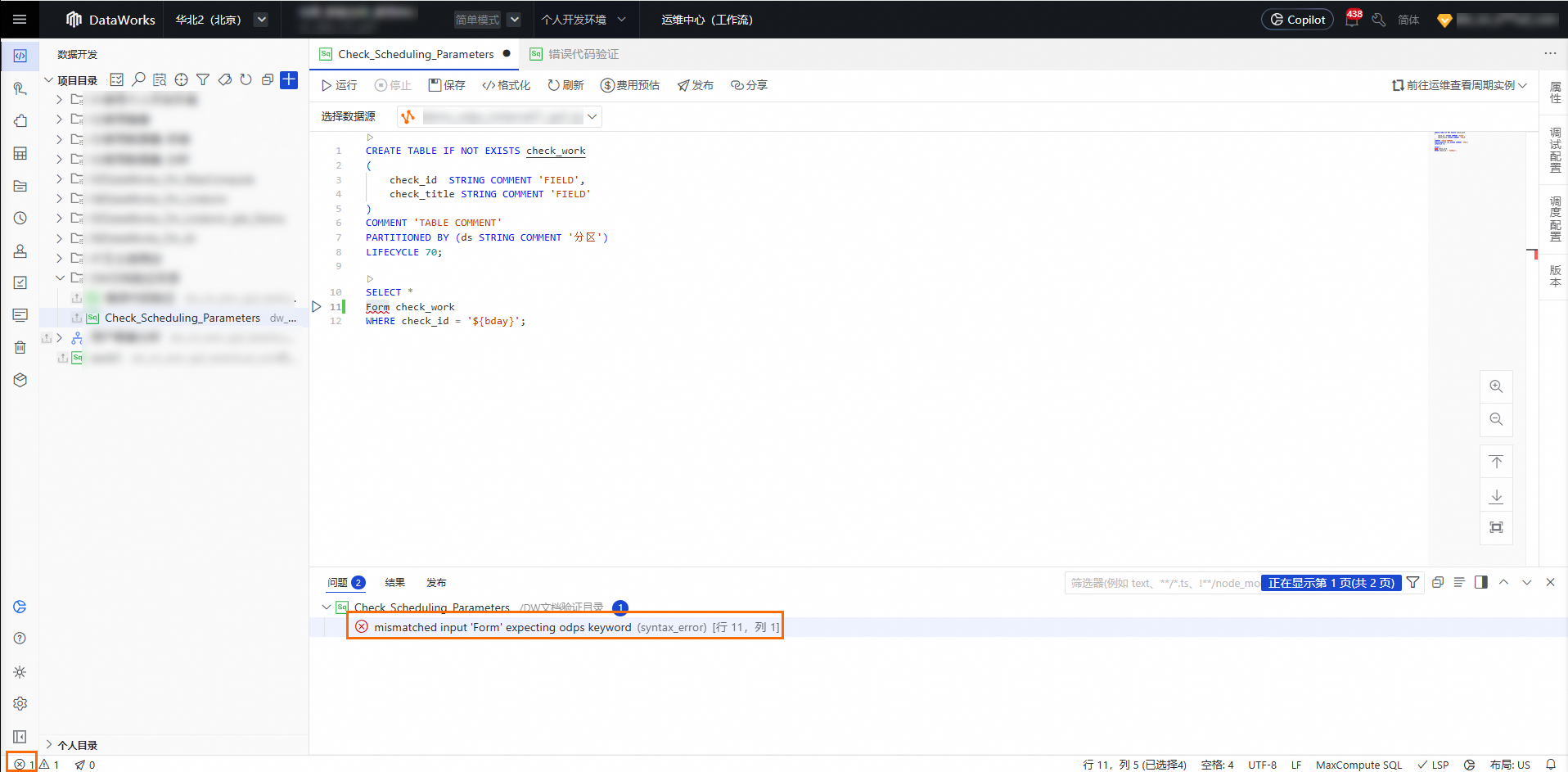The width and height of the screenshot is (1568, 772).
Task: Open the table grid icon in left sidebar
Action: (20, 154)
